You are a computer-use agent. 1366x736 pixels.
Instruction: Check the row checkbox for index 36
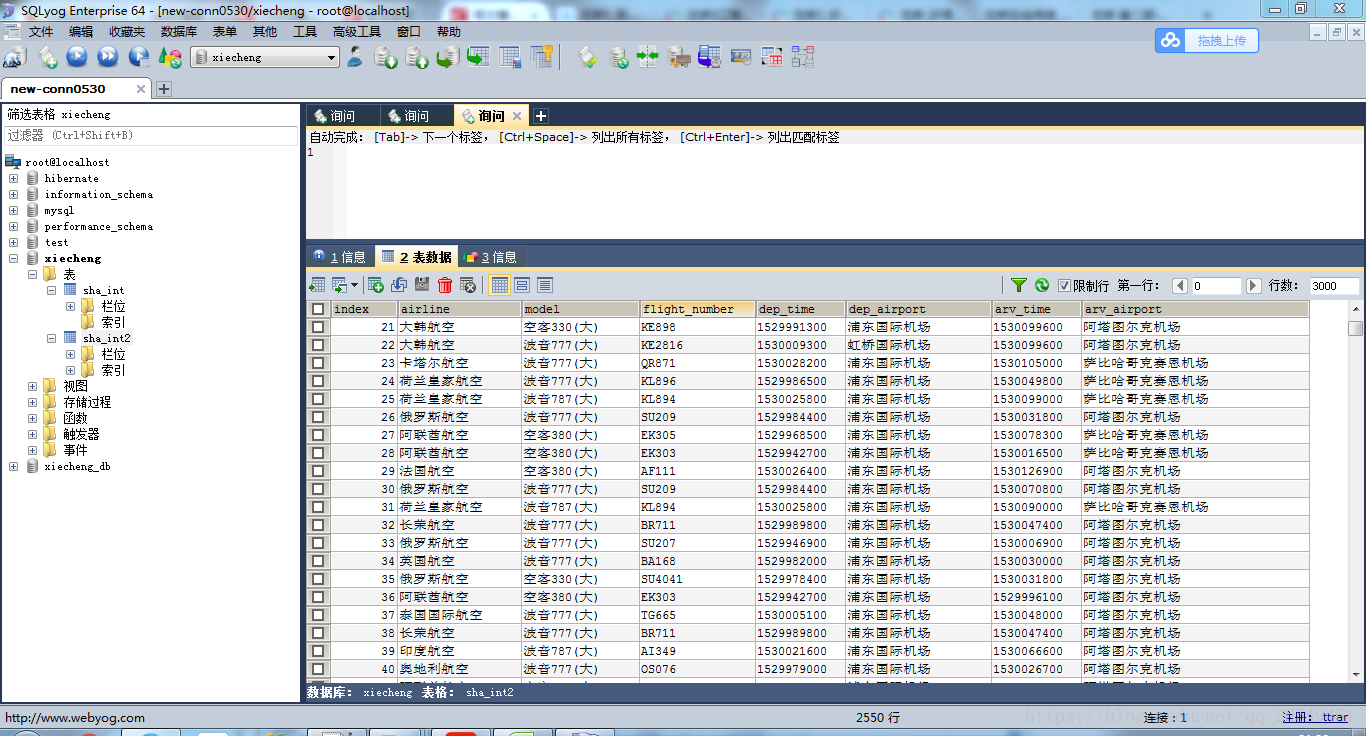click(318, 597)
